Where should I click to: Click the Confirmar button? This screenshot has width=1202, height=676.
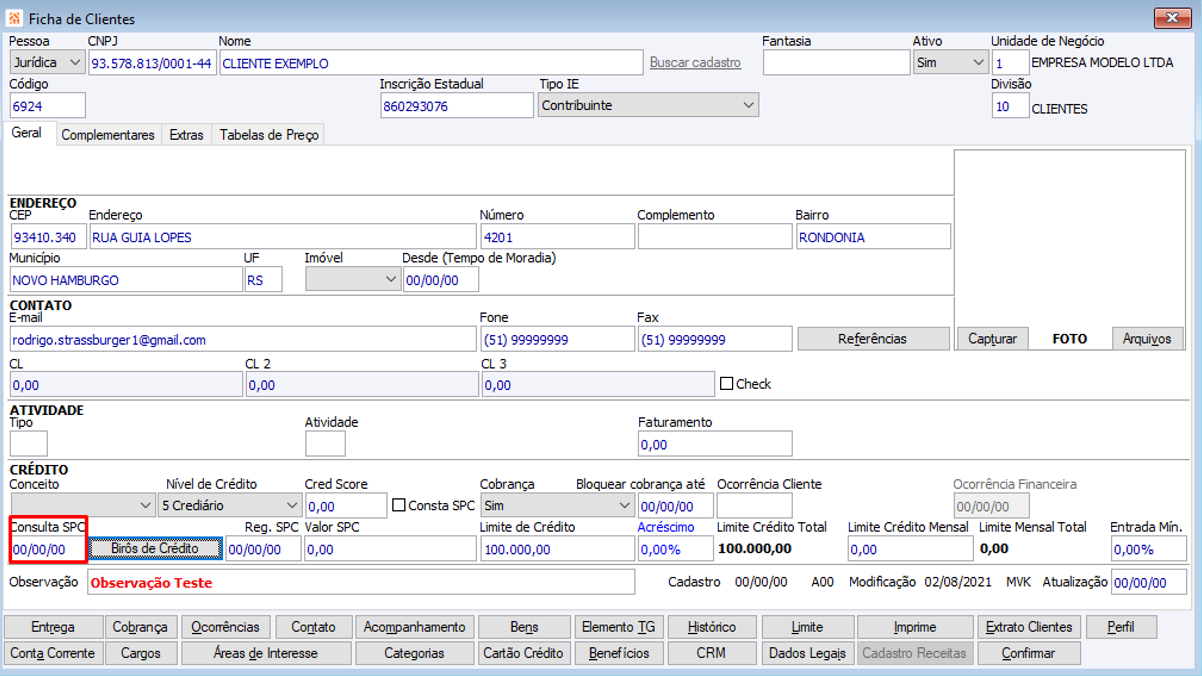pos(1028,653)
